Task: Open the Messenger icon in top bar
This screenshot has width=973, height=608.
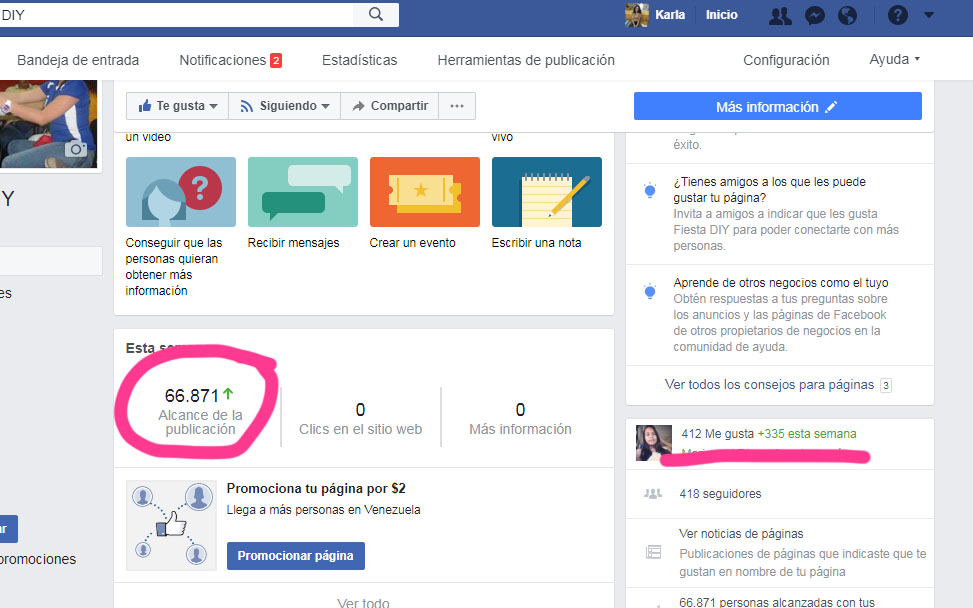Action: pos(815,15)
